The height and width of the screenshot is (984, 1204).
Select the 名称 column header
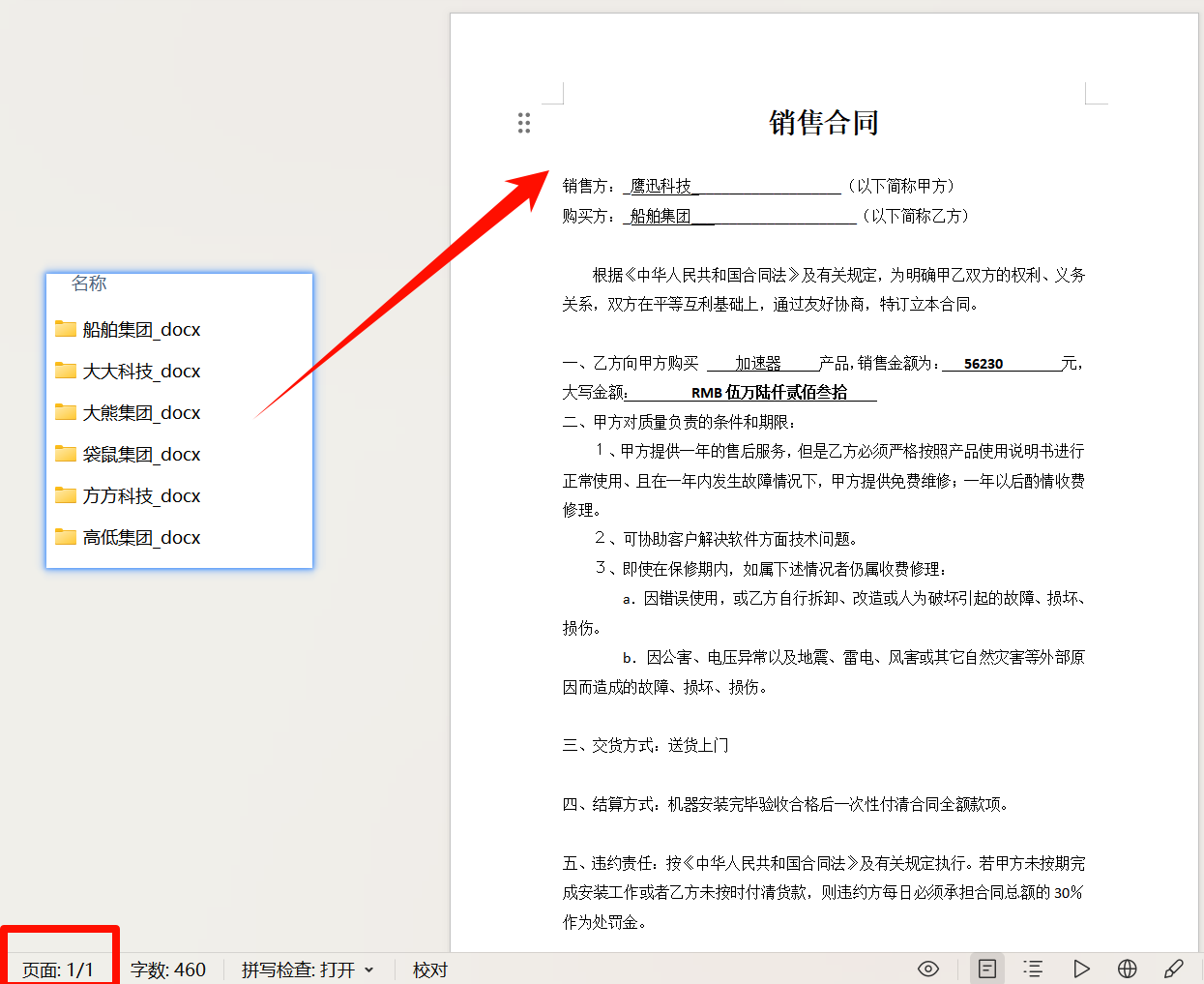point(89,283)
